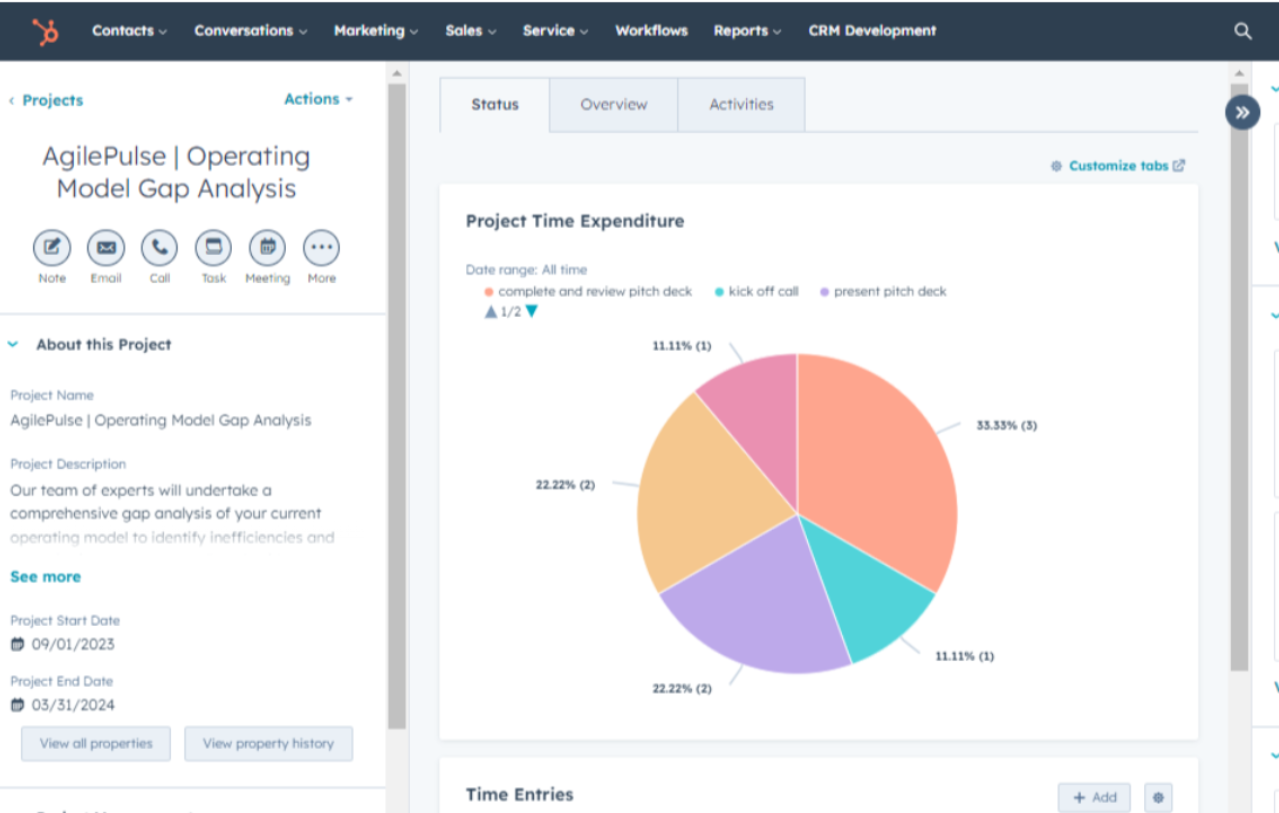
Task: Click the Email icon button
Action: pyautogui.click(x=106, y=247)
